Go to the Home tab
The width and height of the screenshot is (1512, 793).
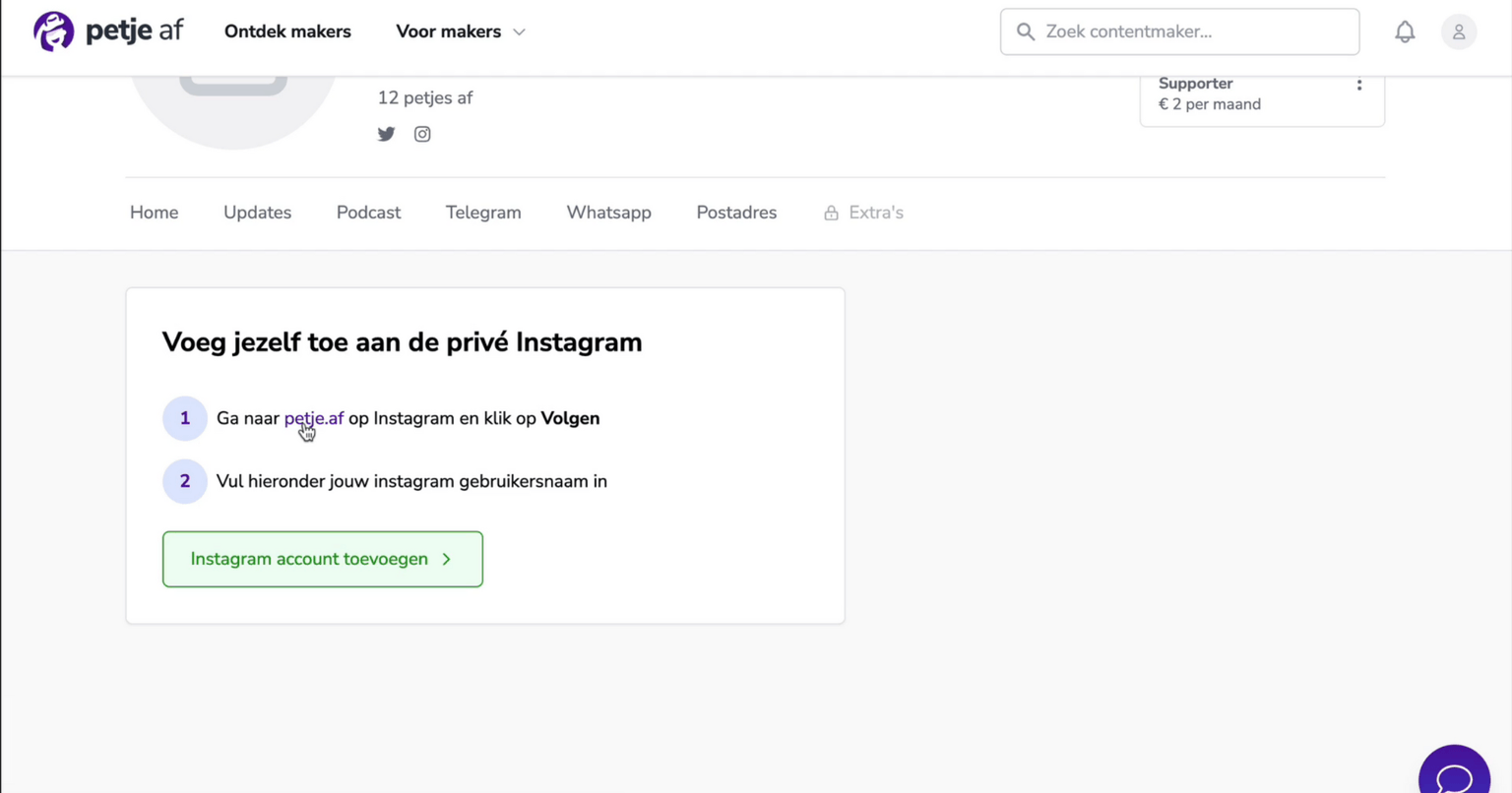pyautogui.click(x=155, y=213)
